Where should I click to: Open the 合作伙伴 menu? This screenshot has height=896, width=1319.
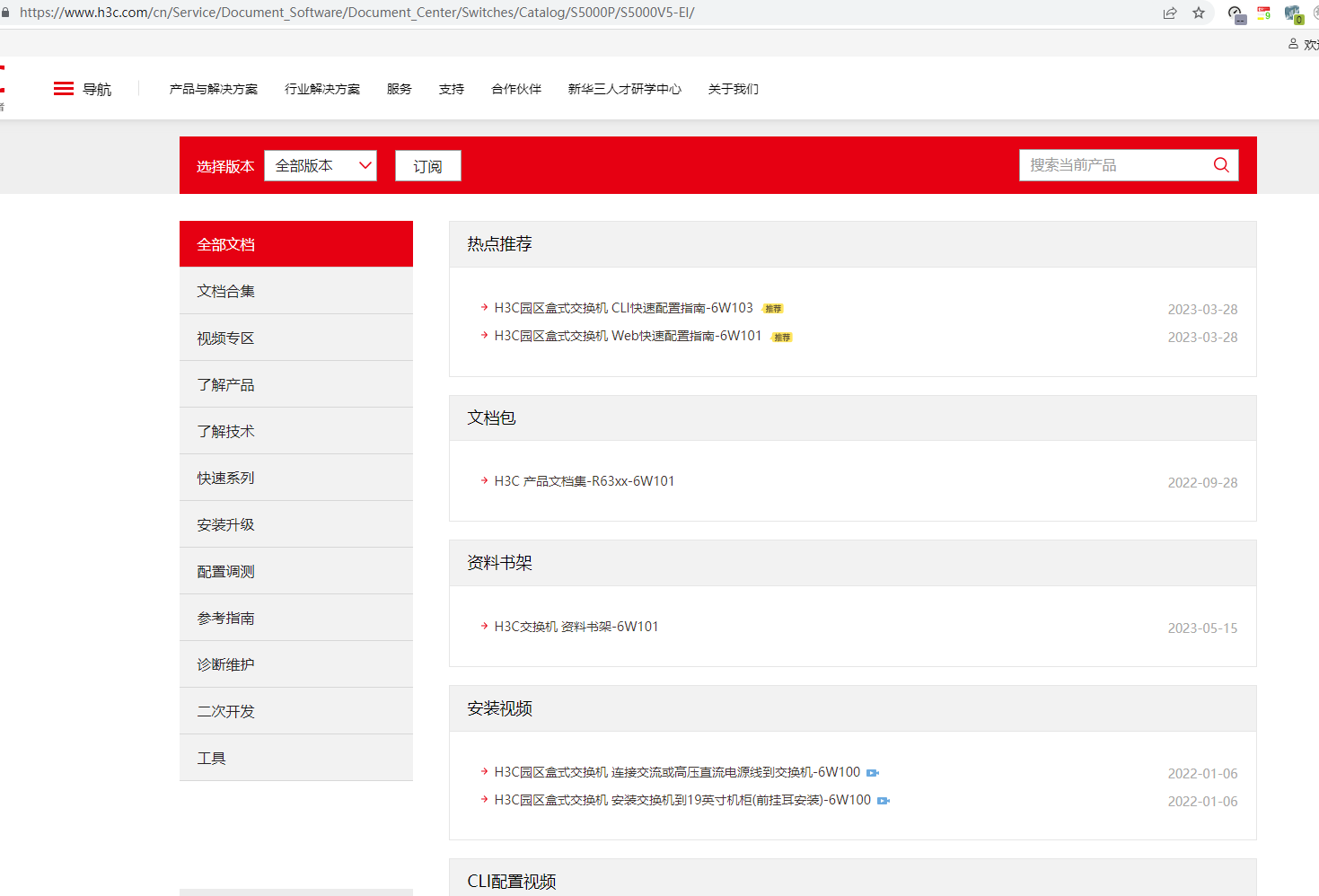(x=516, y=89)
